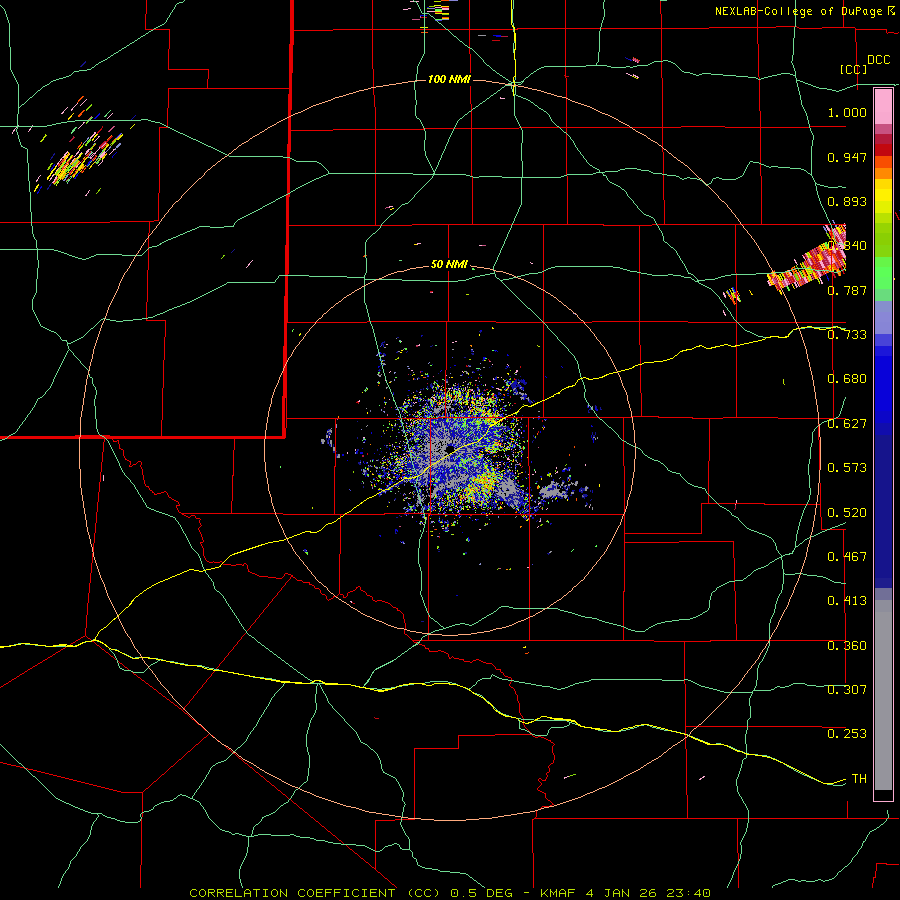900x900 pixels.
Task: Select the 0.947 legend value
Action: tap(847, 157)
